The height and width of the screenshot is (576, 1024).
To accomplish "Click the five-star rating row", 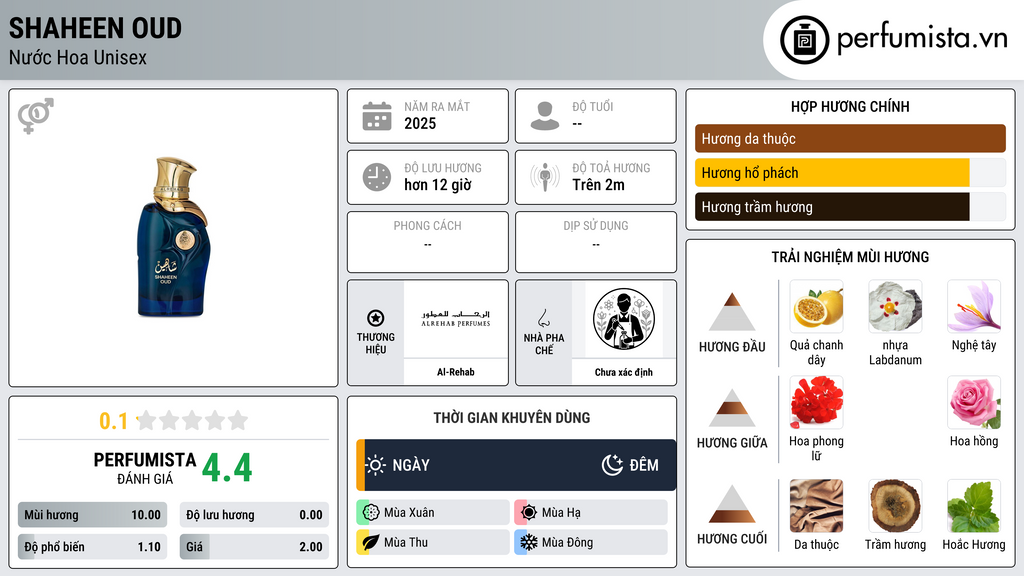I will point(192,420).
